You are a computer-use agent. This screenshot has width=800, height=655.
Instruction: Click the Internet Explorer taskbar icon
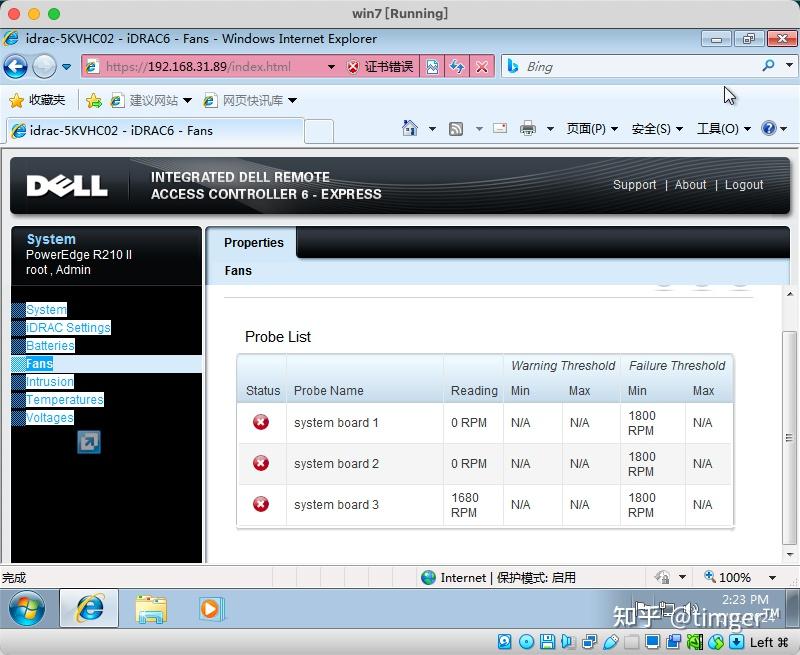89,608
